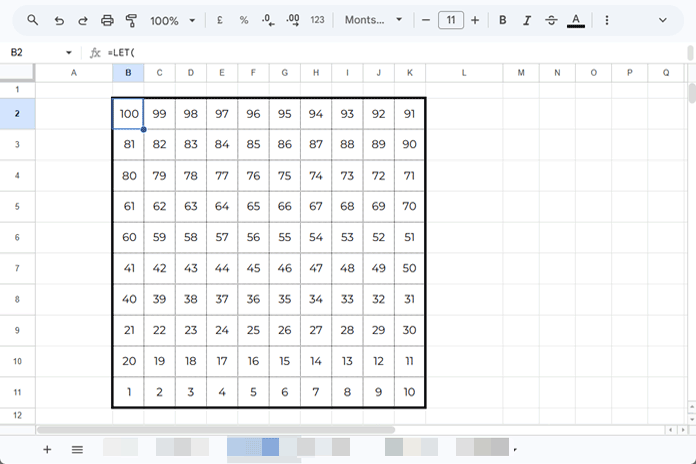The height and width of the screenshot is (464, 696).
Task: Select row 11 header
Action: (x=17, y=392)
